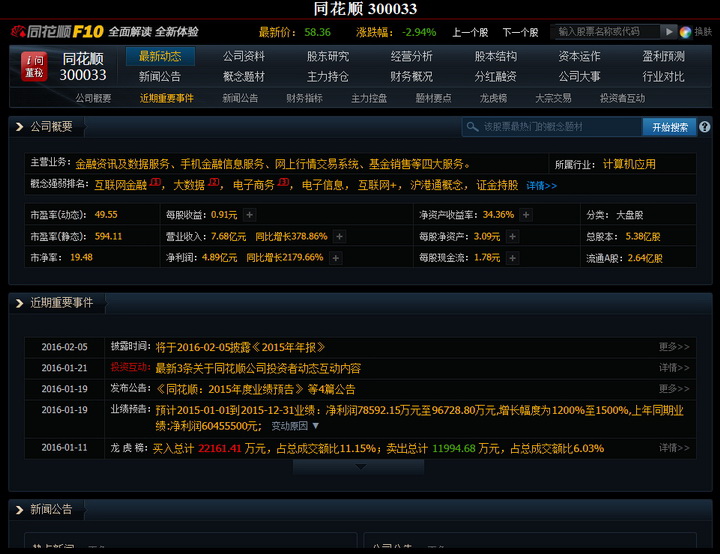Click the 大数据 concept link
720x554 pixels.
point(189,185)
